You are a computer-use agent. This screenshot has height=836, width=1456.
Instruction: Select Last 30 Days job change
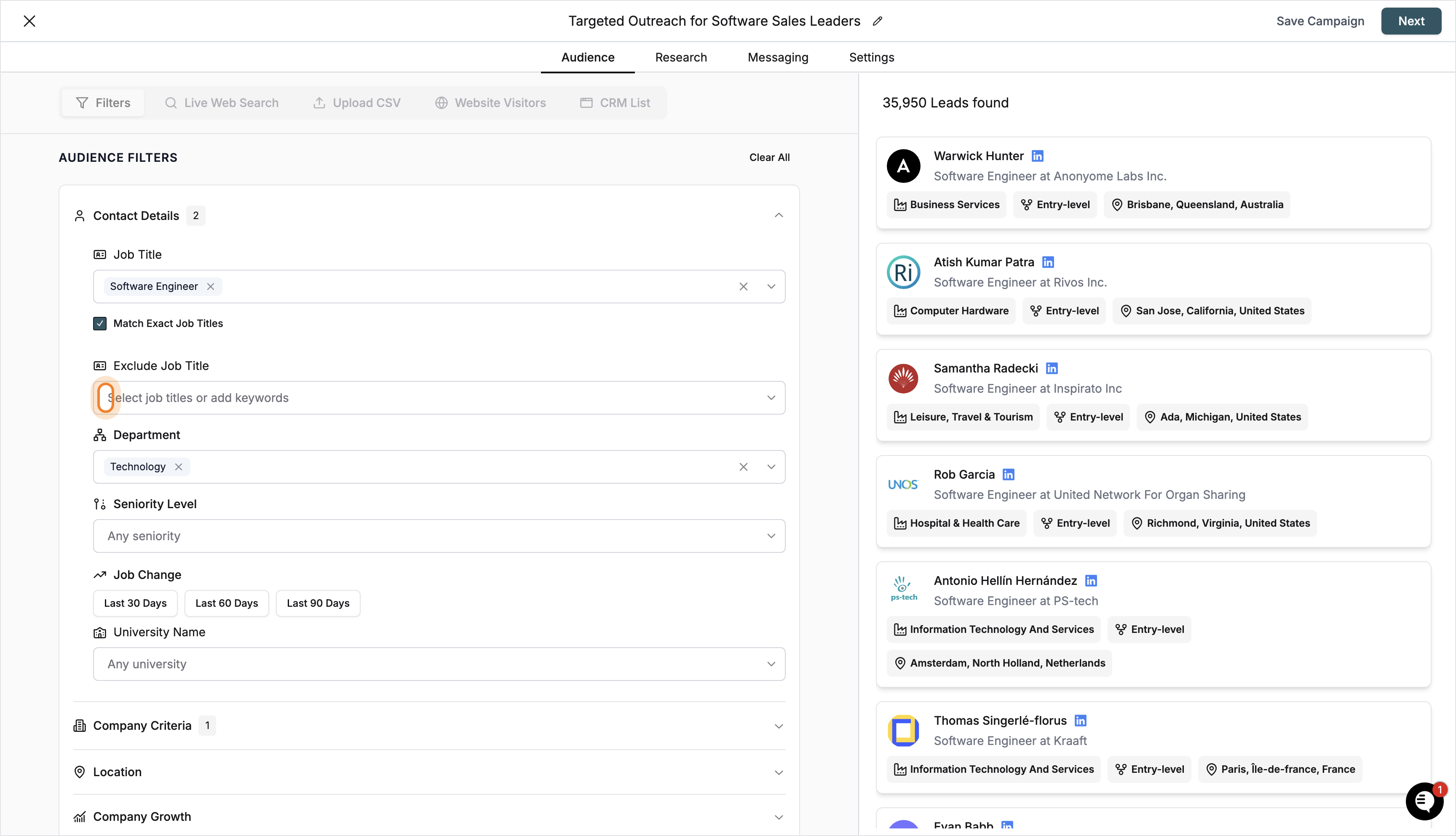[135, 603]
